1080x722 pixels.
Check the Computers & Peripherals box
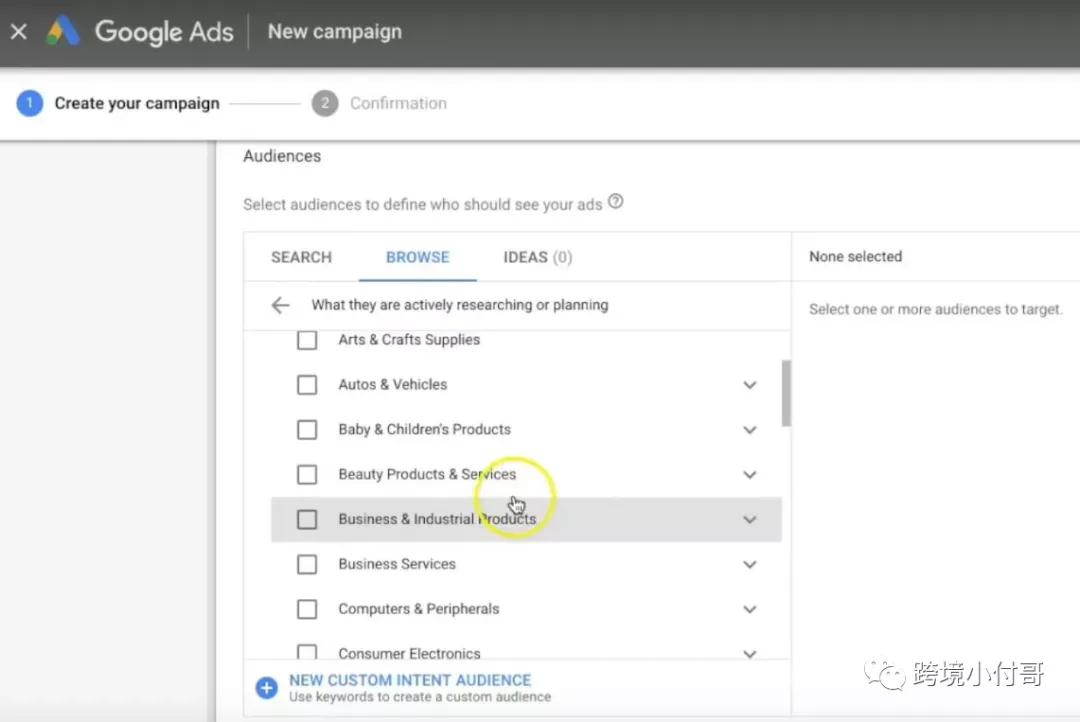307,609
